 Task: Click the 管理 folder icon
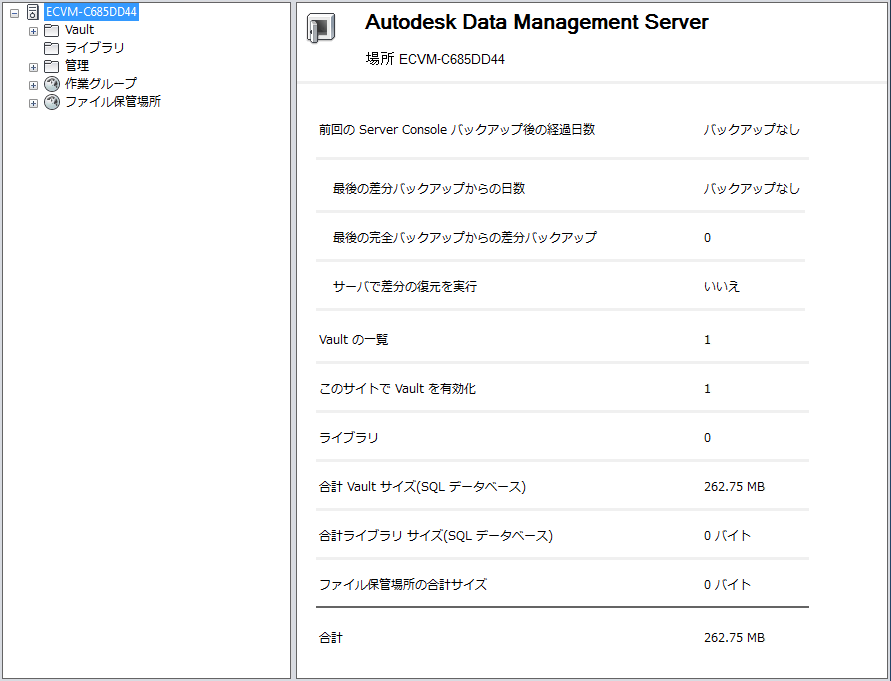[52, 66]
